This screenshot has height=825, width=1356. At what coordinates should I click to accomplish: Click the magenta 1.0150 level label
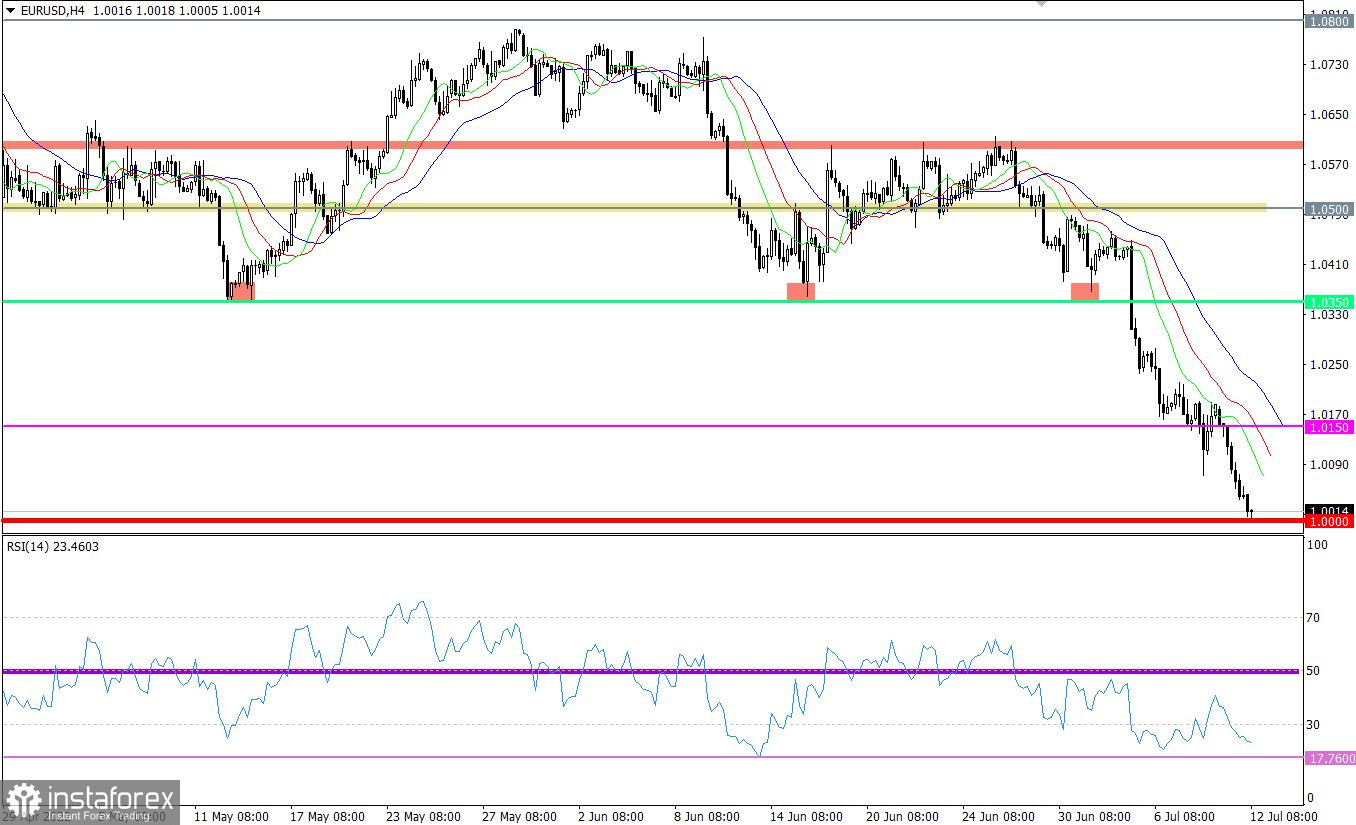point(1330,427)
